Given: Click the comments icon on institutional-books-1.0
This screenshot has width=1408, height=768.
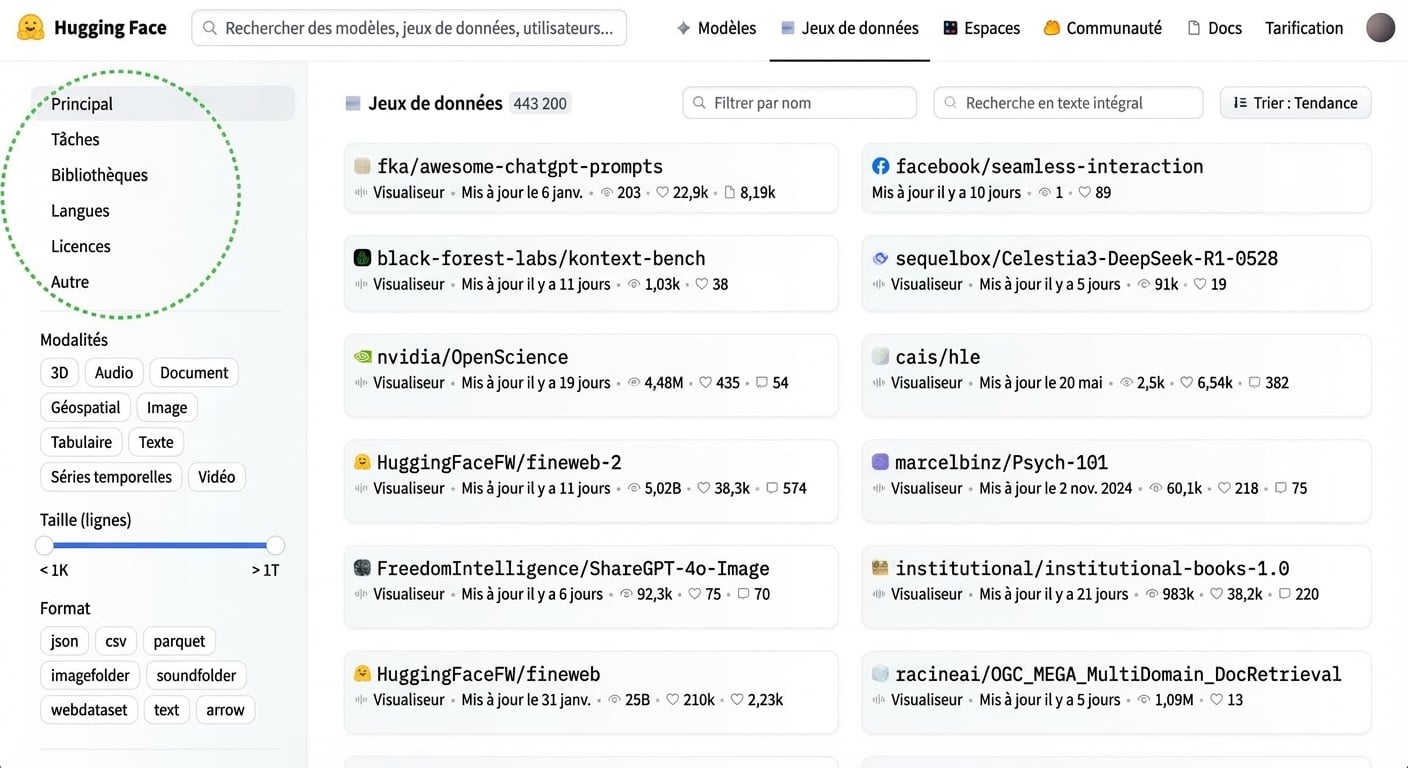Looking at the screenshot, I should (x=1284, y=595).
